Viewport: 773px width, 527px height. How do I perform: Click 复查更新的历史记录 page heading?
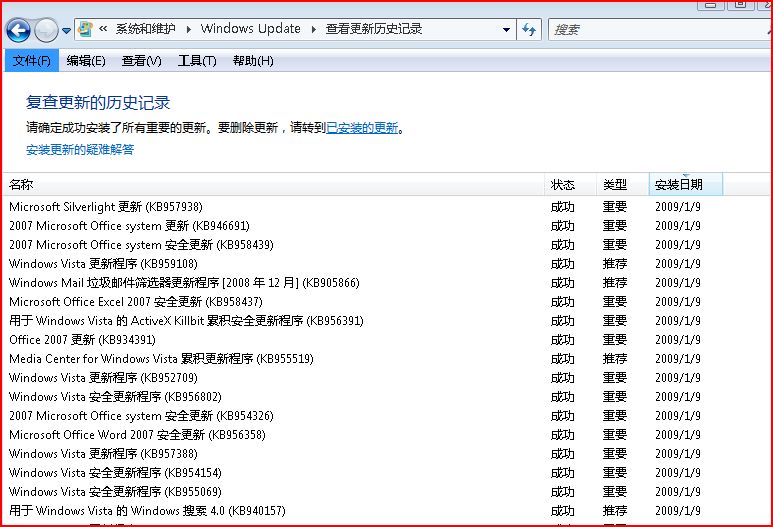(98, 102)
